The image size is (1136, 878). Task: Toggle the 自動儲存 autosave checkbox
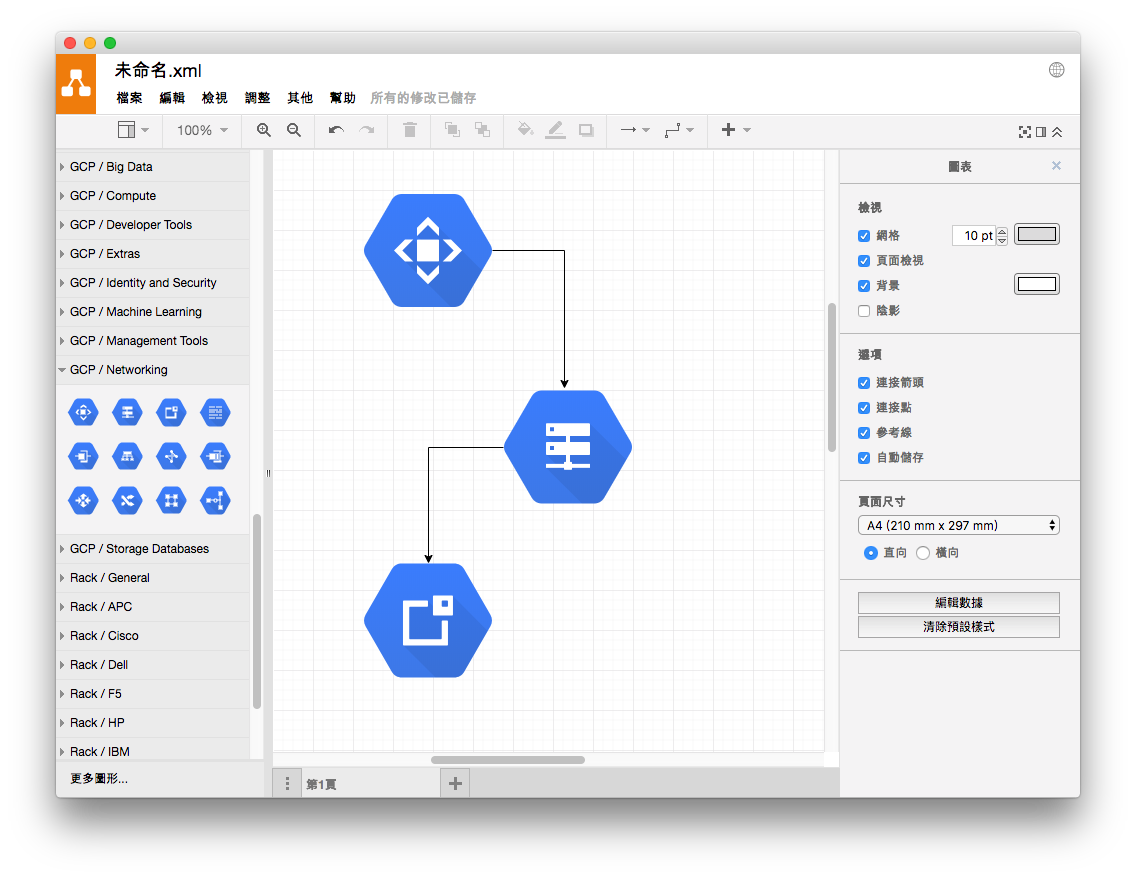[x=864, y=458]
